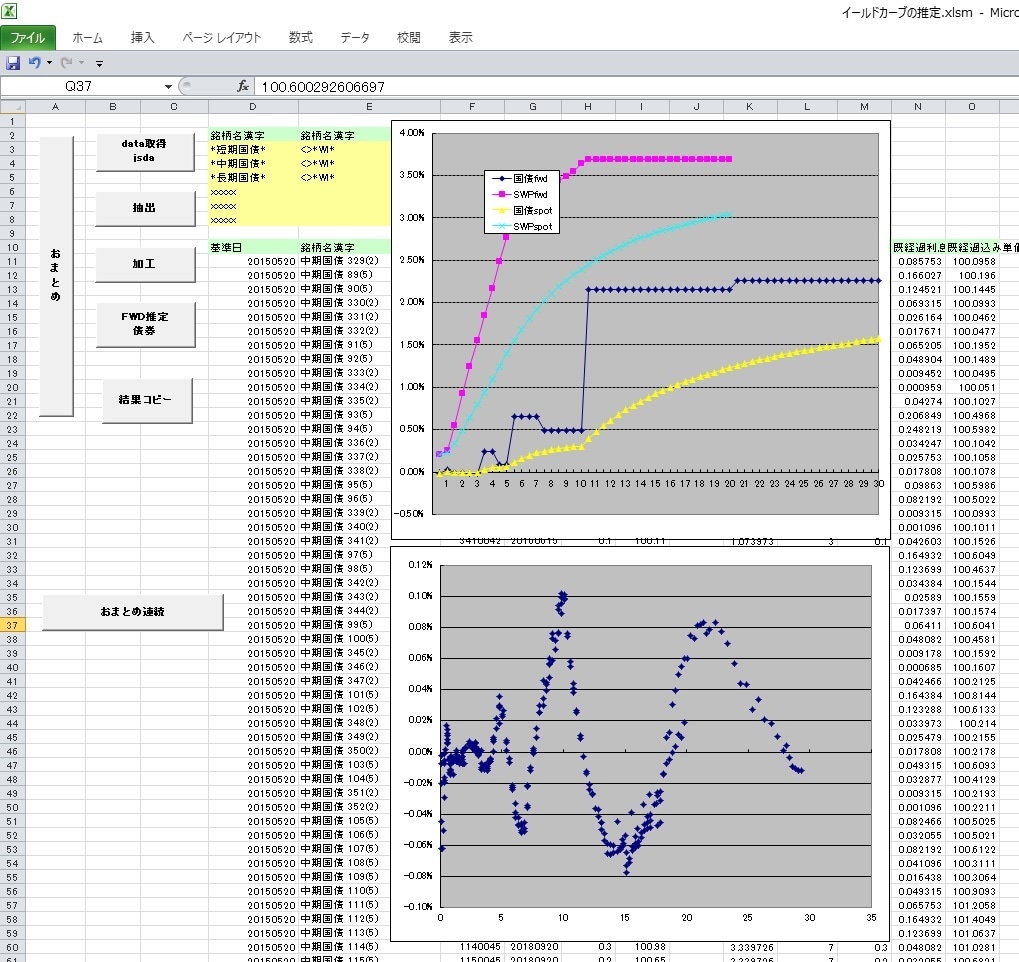Click the tall vertical おまとめ button
This screenshot has width=1019, height=962.
(x=56, y=276)
